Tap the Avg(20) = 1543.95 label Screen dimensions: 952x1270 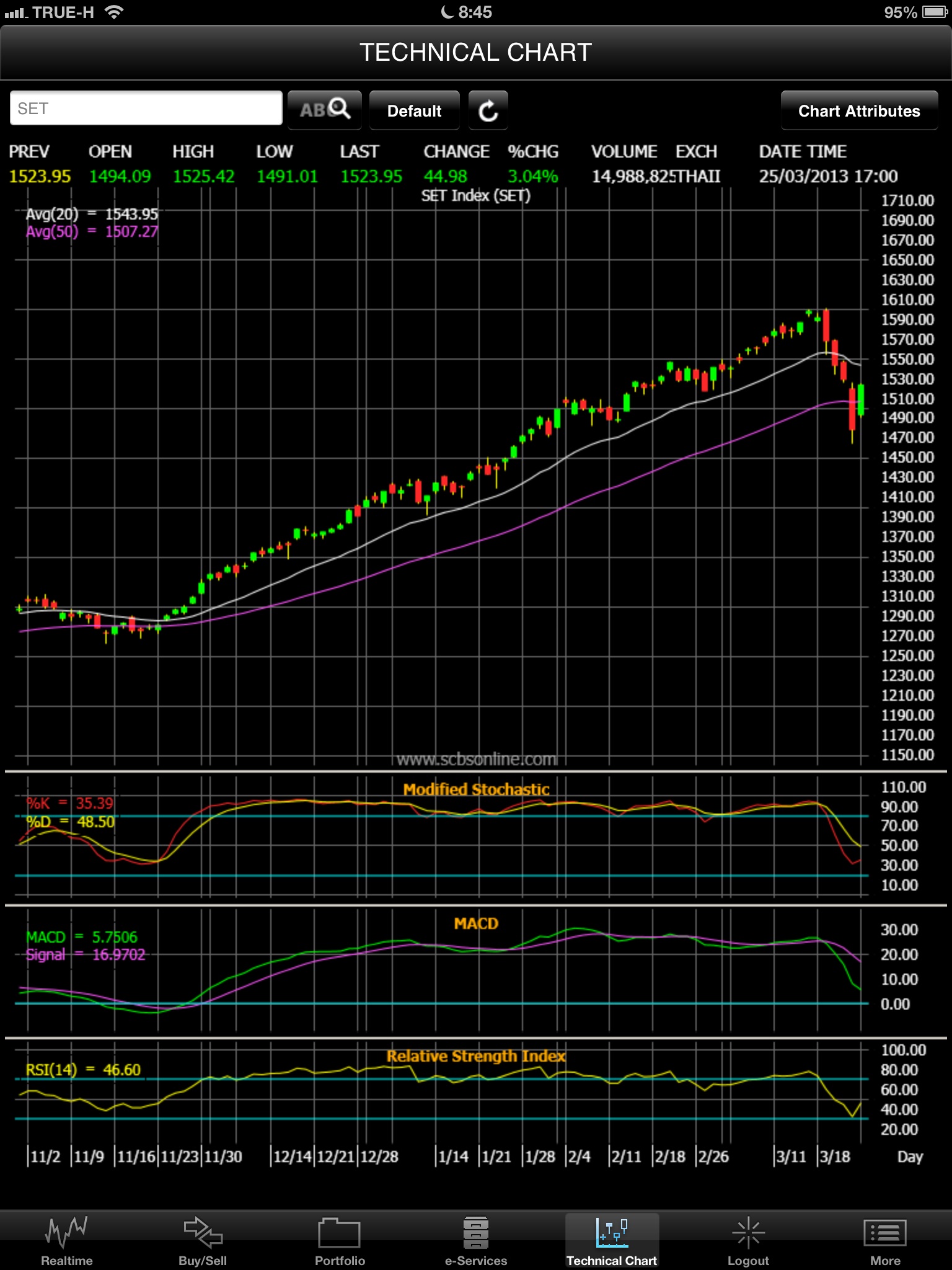[92, 214]
